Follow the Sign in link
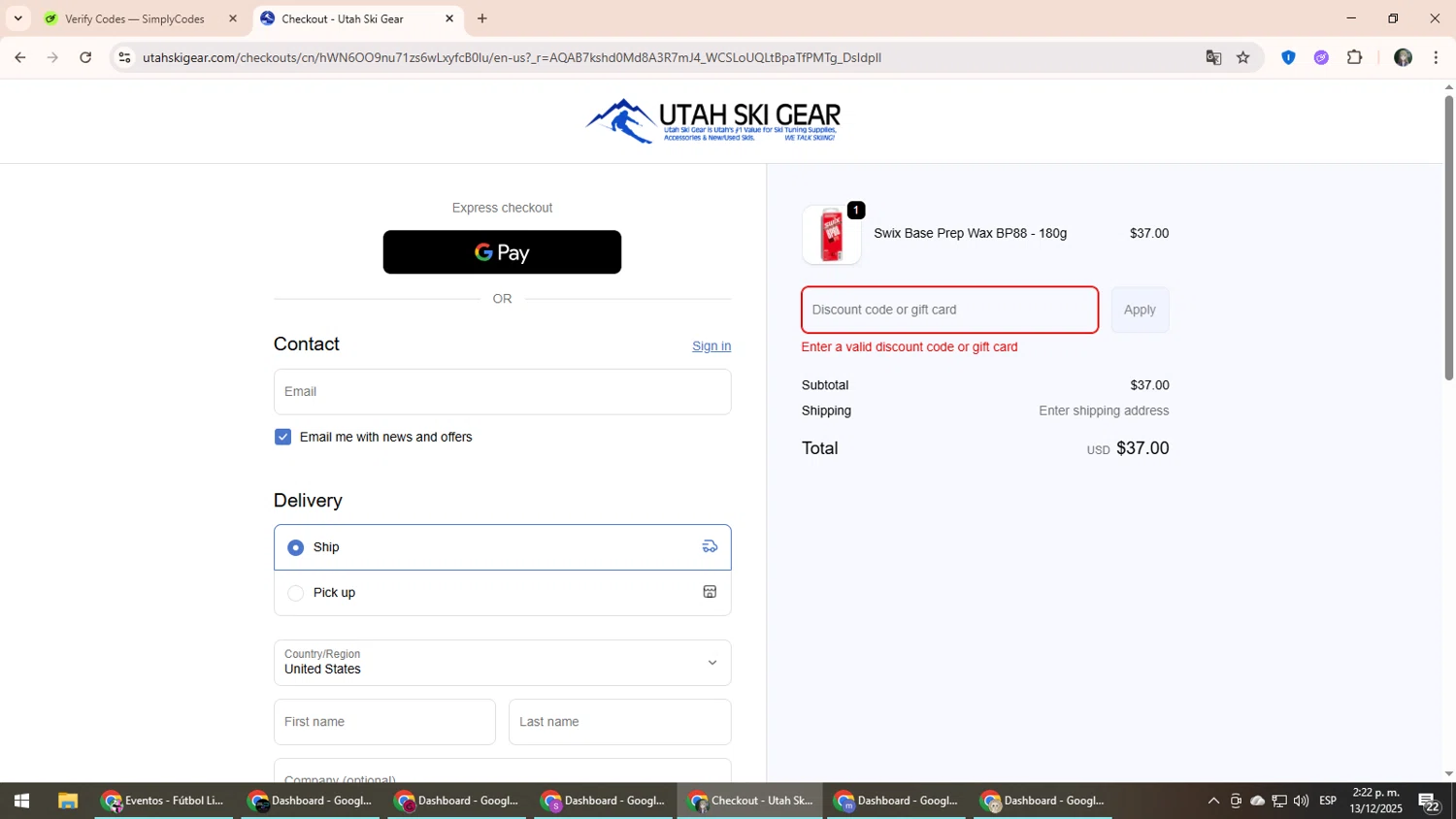 pos(711,346)
